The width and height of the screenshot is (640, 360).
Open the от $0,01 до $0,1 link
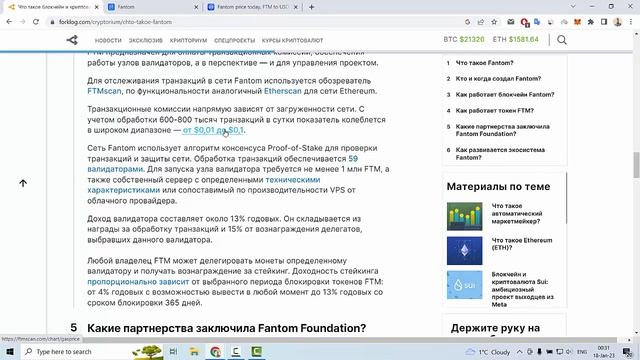(x=213, y=130)
